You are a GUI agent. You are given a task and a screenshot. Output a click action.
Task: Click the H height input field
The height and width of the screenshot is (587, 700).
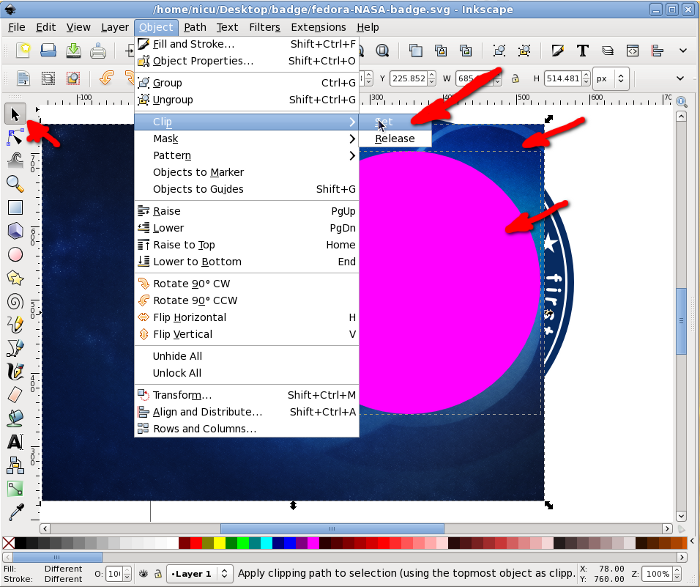tap(563, 79)
